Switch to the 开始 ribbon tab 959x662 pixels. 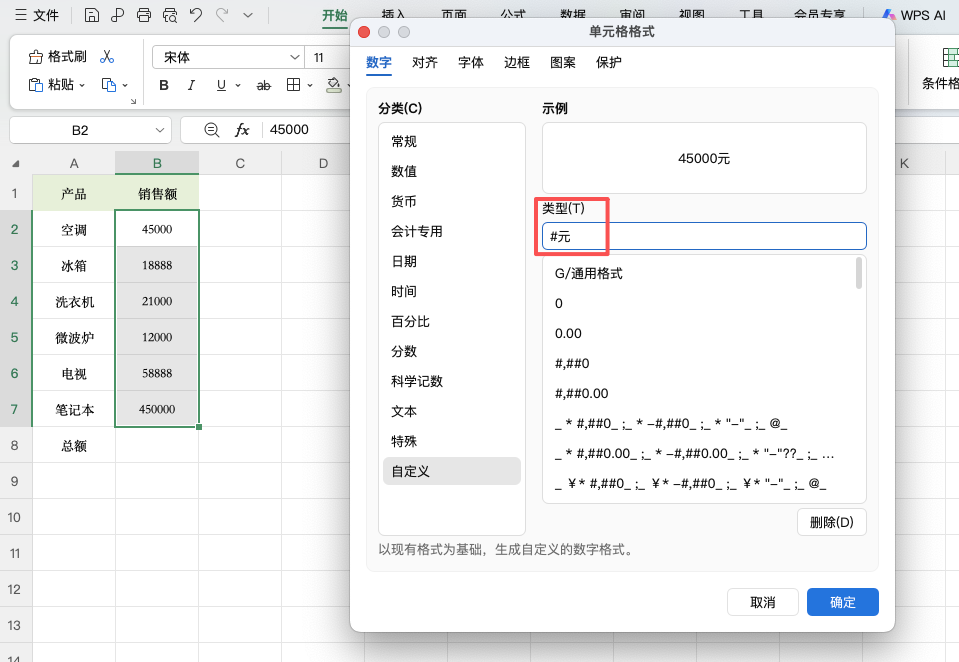[335, 15]
